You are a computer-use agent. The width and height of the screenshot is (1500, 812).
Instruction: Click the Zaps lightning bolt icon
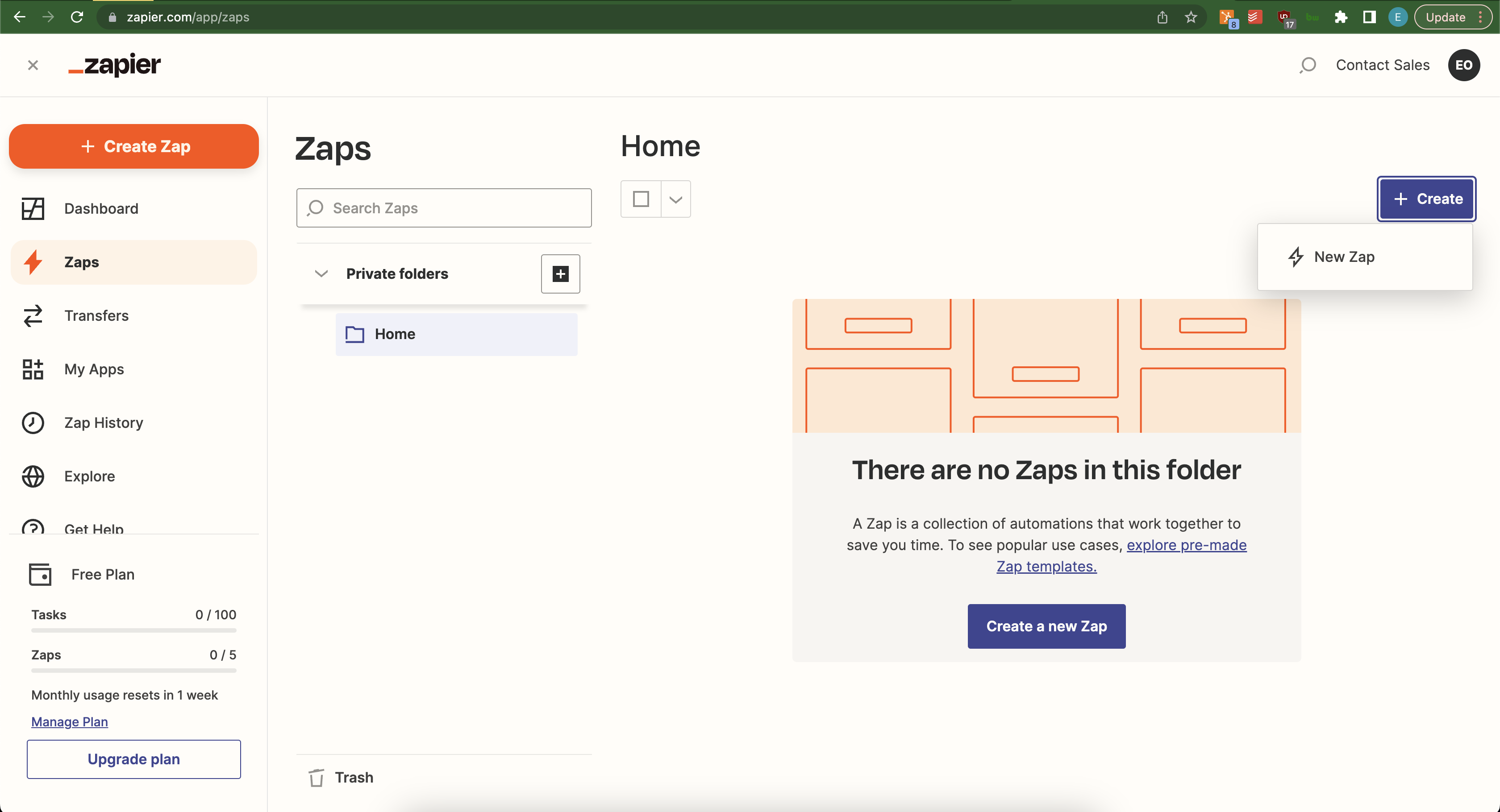pos(33,262)
